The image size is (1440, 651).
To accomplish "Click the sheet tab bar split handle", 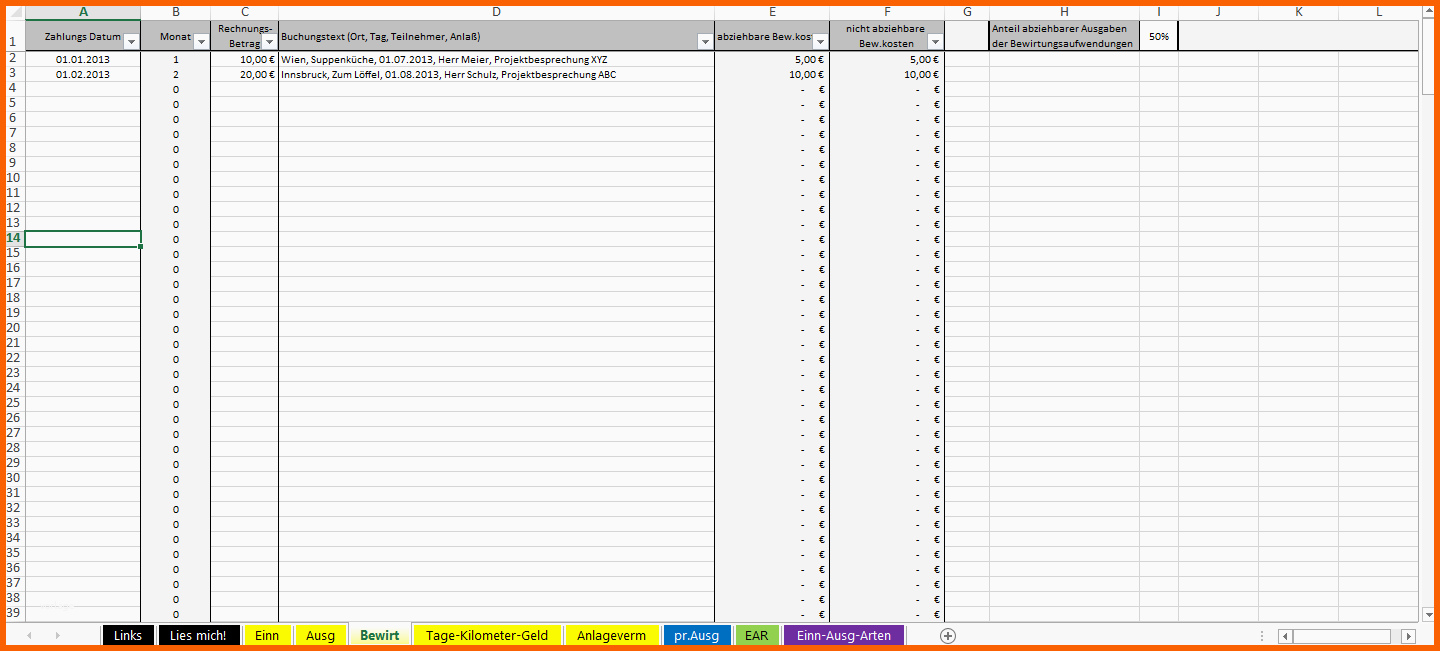I will (1262, 636).
